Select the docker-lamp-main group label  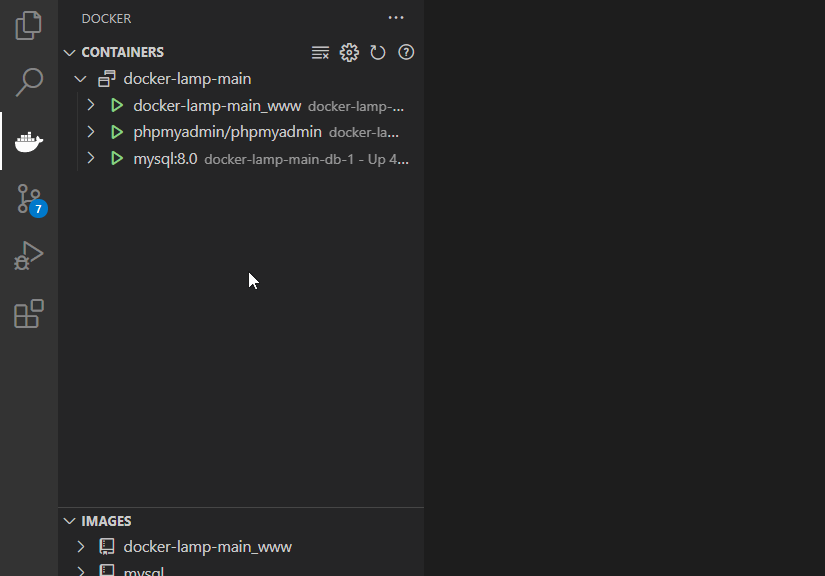pyautogui.click(x=187, y=79)
